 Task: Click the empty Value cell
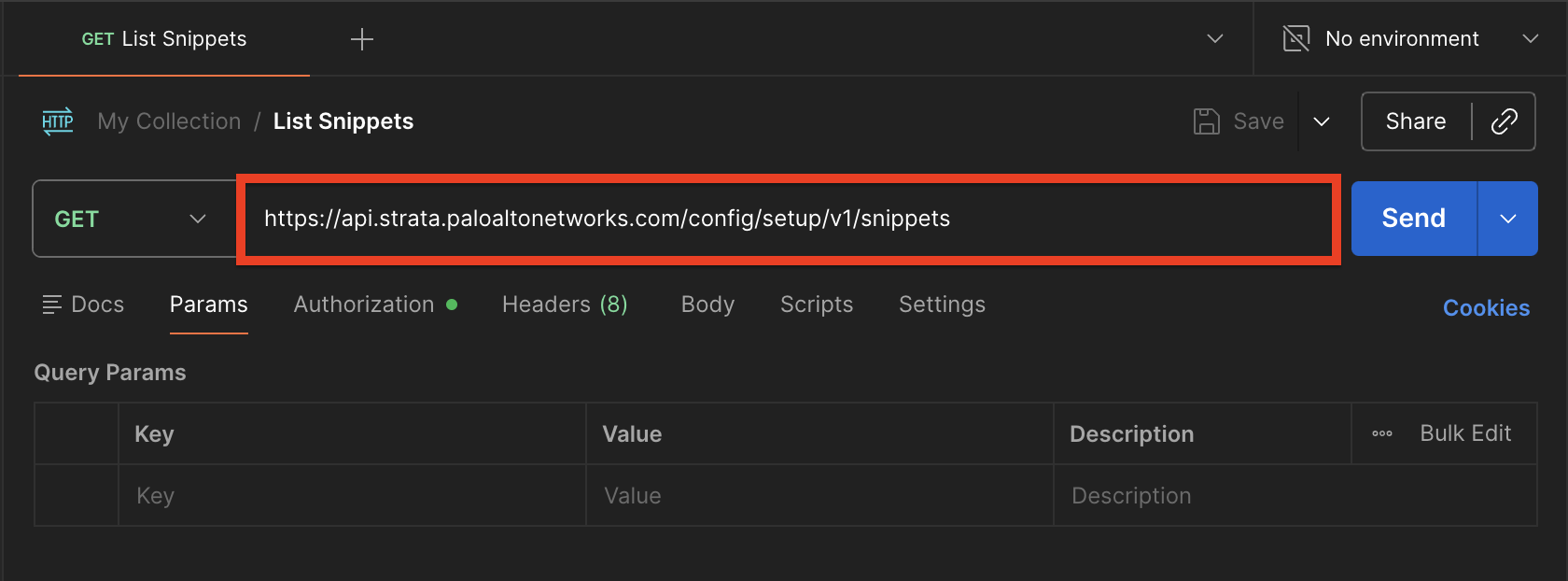coord(819,496)
